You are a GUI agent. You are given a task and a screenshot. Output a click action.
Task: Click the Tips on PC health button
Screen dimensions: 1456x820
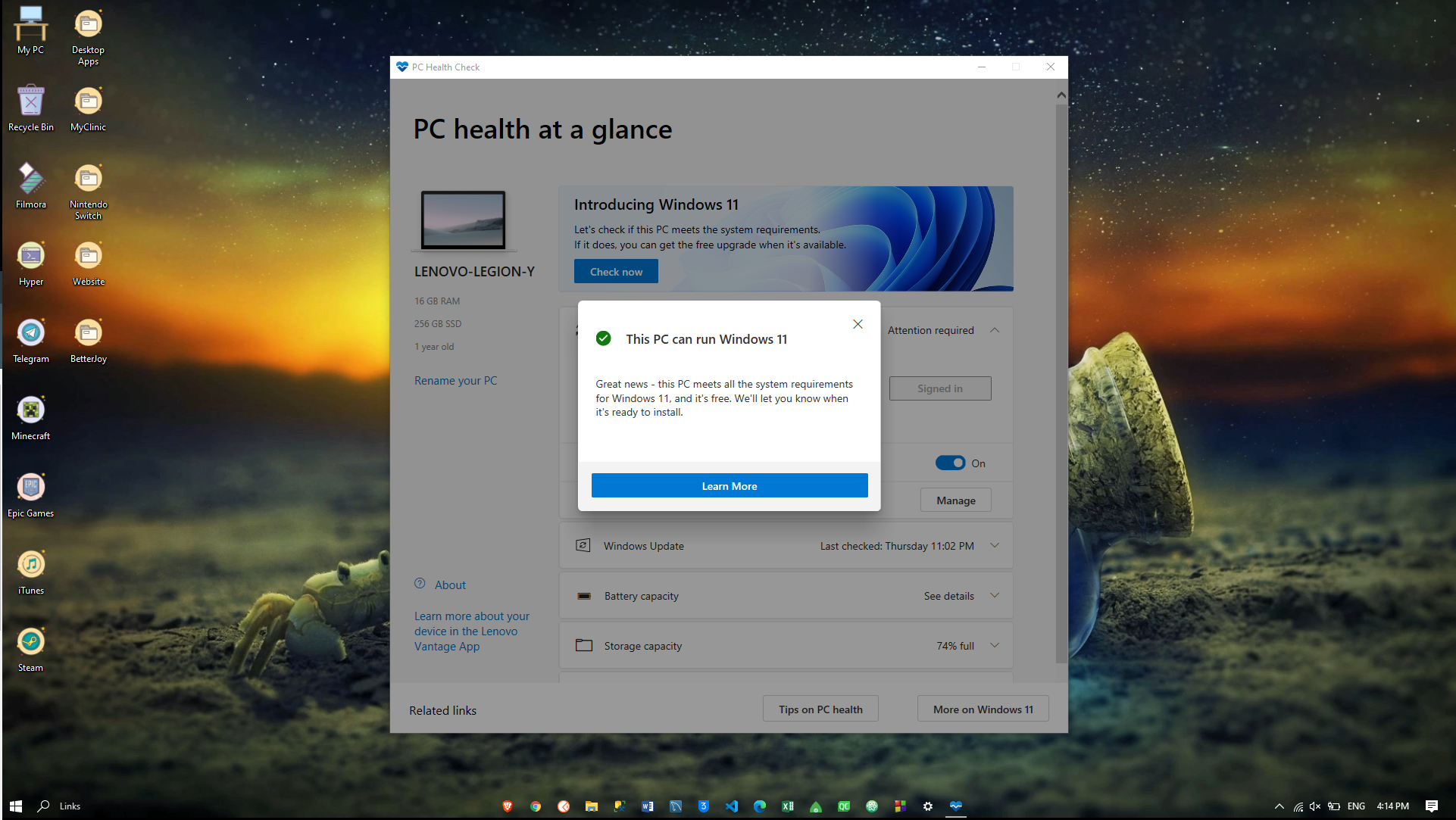tap(820, 709)
